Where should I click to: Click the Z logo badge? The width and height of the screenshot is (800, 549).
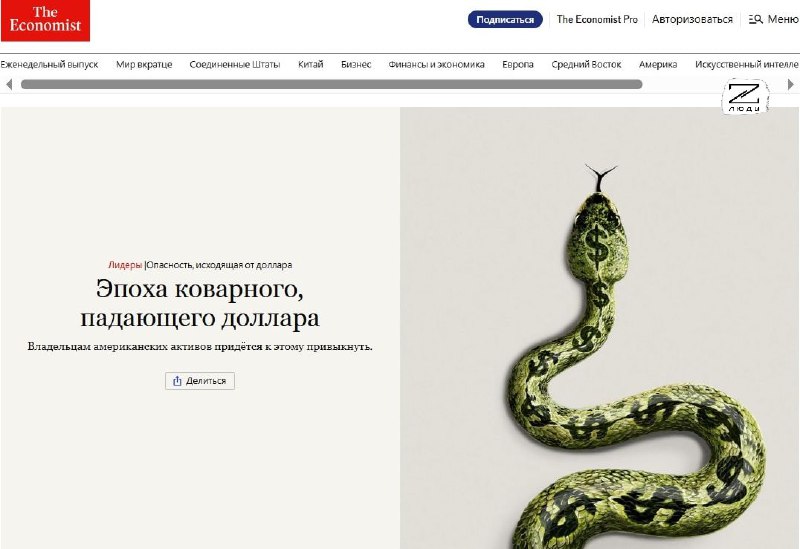click(743, 98)
